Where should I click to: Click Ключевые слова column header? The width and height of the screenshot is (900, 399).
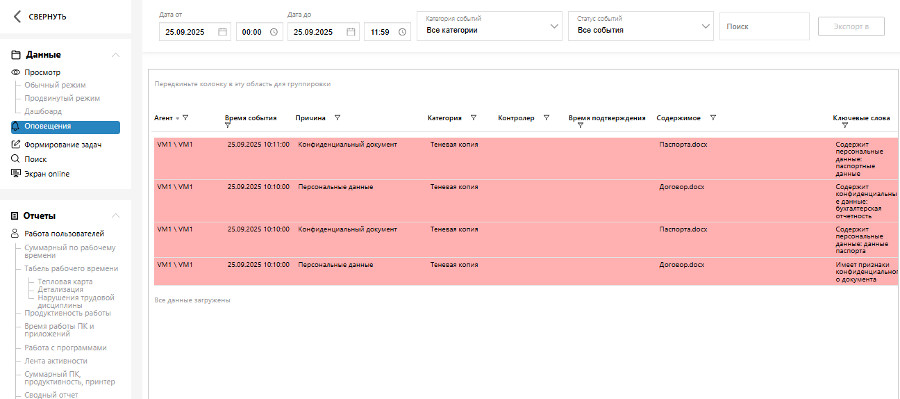[x=861, y=118]
